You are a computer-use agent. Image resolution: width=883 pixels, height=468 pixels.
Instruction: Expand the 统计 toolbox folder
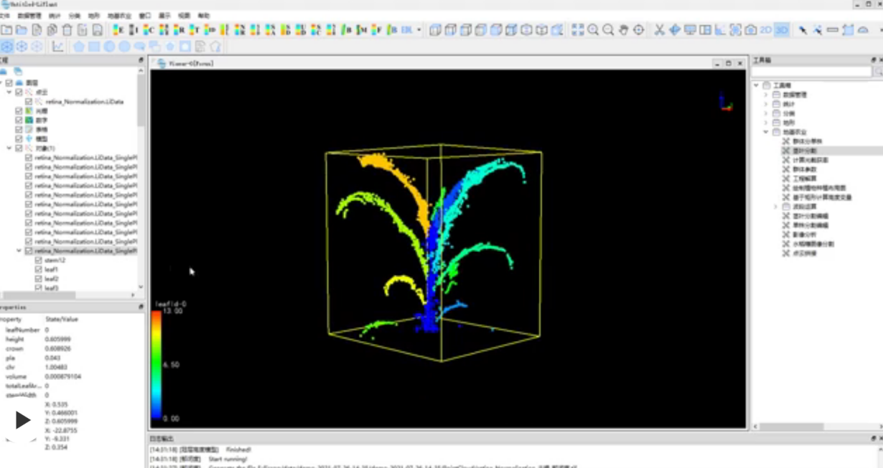point(766,104)
